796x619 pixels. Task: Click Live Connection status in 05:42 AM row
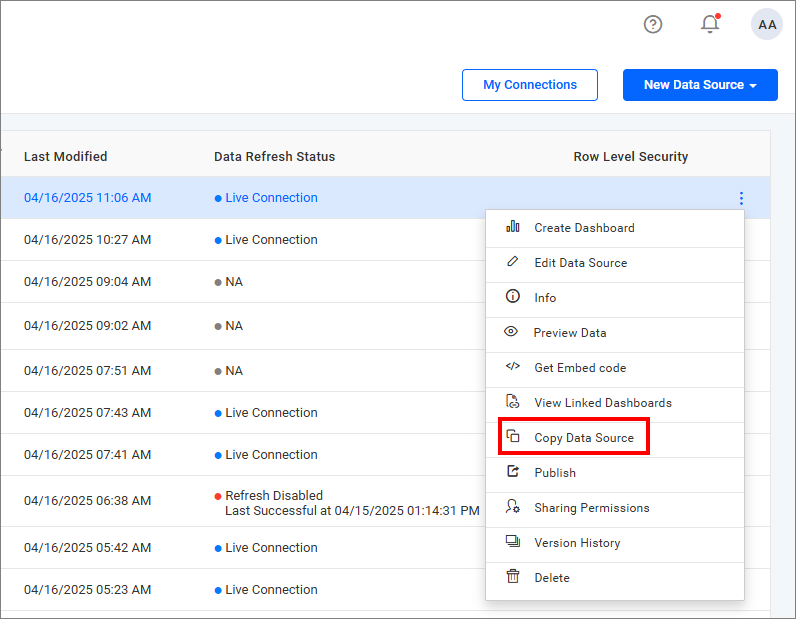272,548
